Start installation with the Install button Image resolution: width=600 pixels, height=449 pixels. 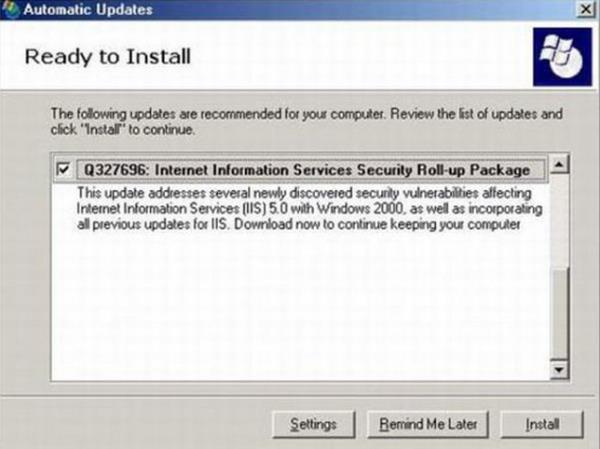542,424
